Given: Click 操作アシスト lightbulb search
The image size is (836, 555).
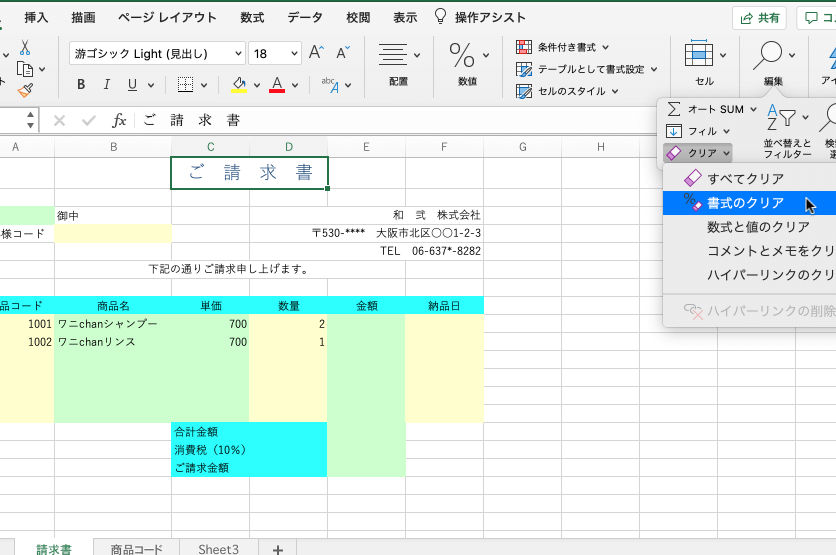Looking at the screenshot, I should [x=480, y=18].
